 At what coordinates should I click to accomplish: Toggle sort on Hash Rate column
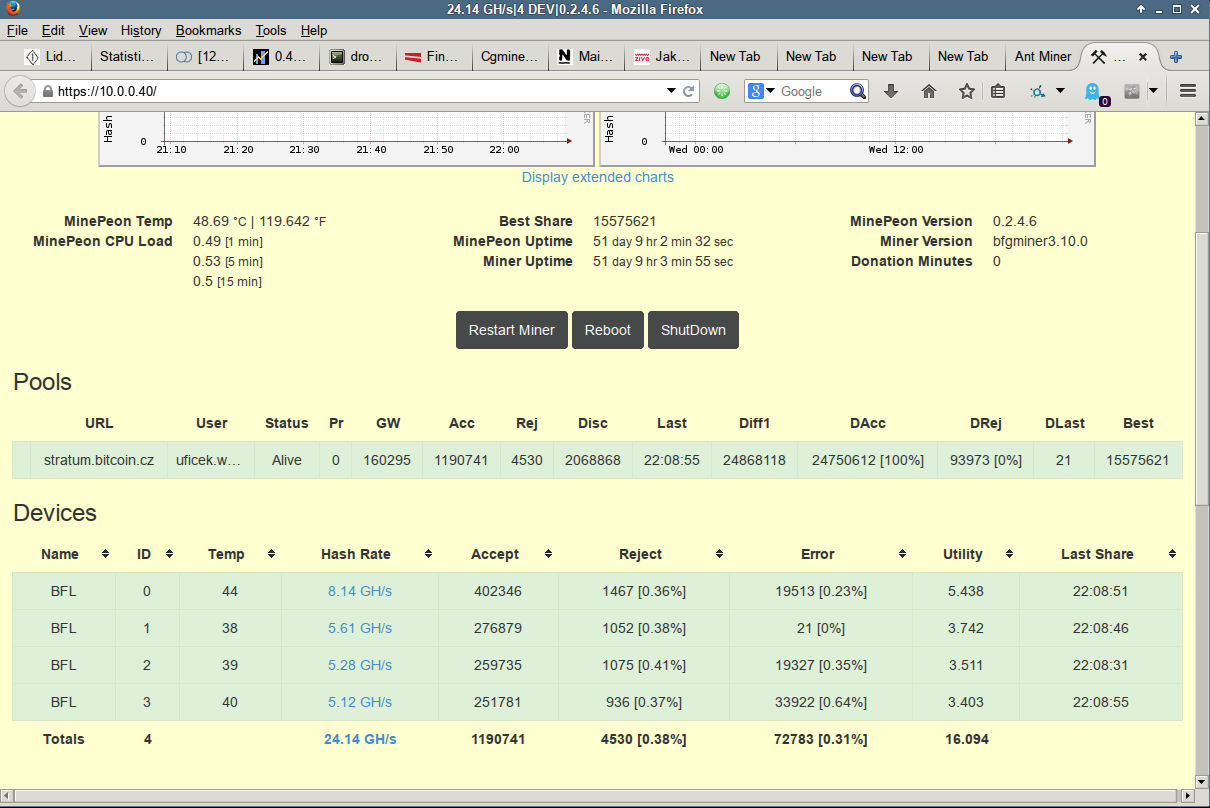(x=428, y=554)
